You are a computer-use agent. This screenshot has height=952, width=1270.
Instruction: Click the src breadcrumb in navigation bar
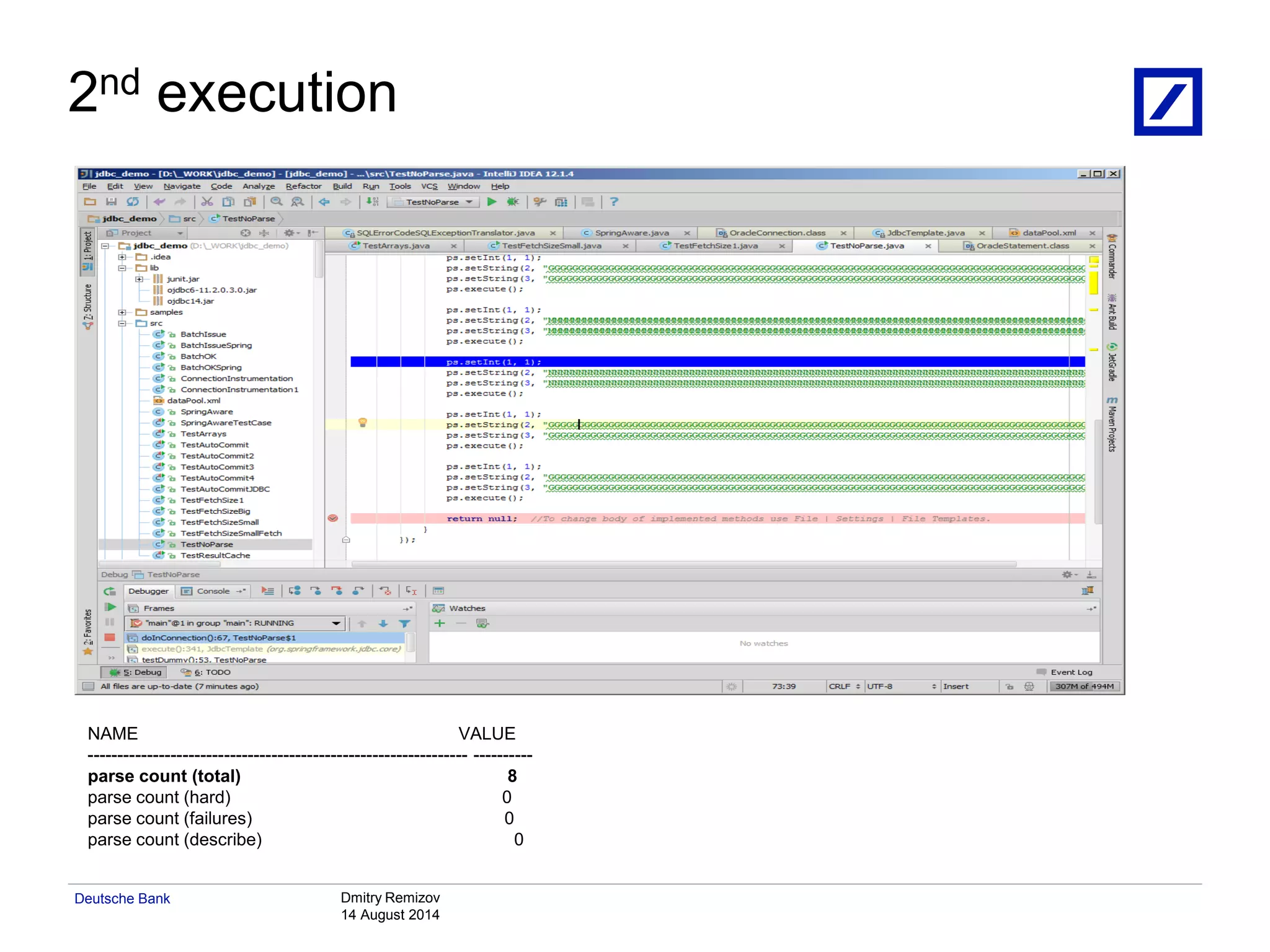[x=184, y=219]
